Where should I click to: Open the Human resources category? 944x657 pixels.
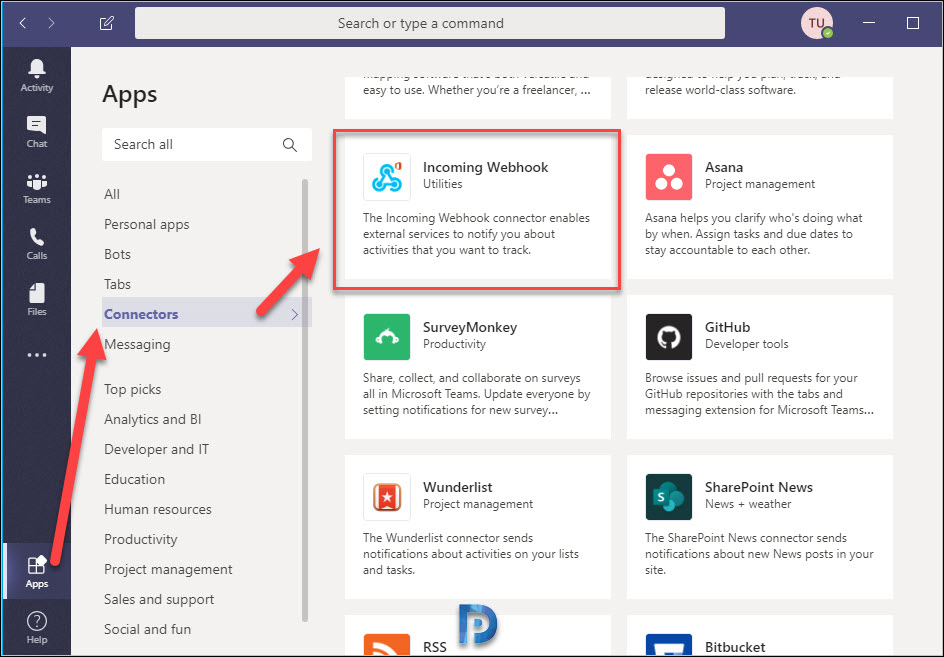(158, 509)
